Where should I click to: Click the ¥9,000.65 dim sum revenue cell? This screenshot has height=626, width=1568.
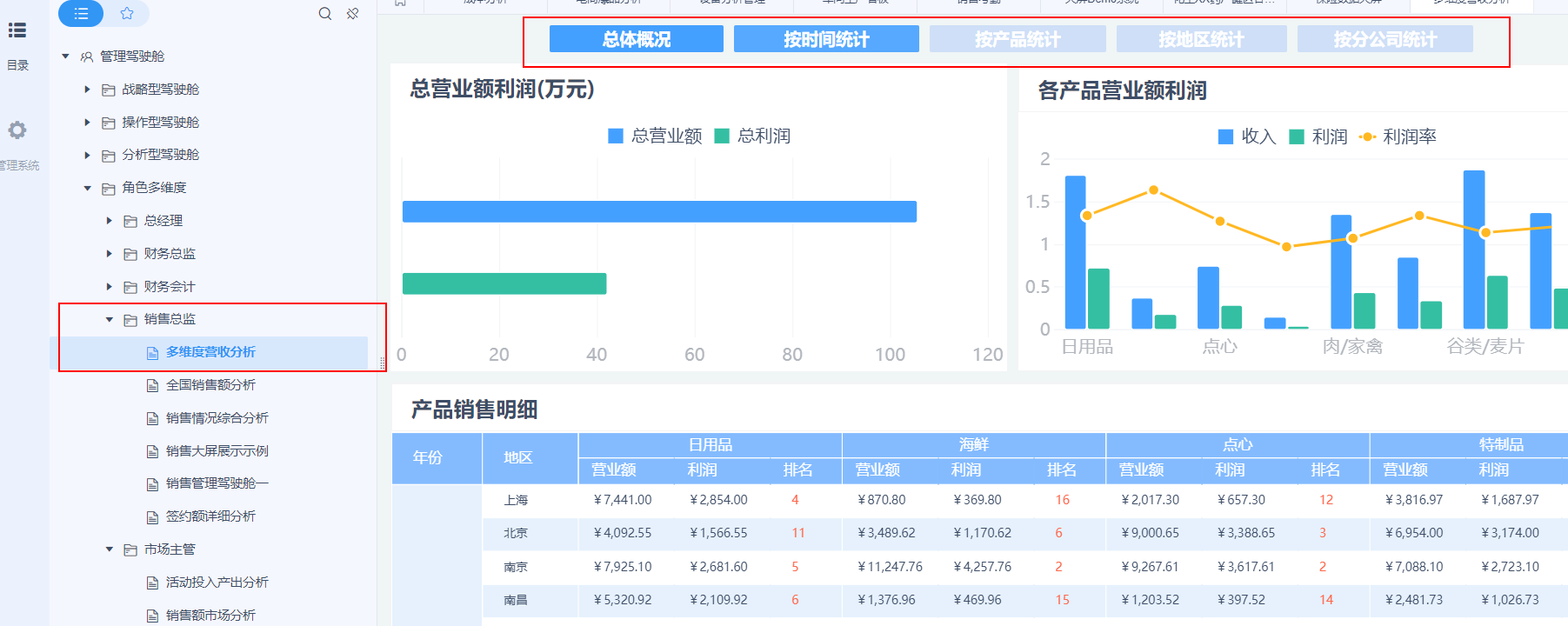click(x=1150, y=533)
